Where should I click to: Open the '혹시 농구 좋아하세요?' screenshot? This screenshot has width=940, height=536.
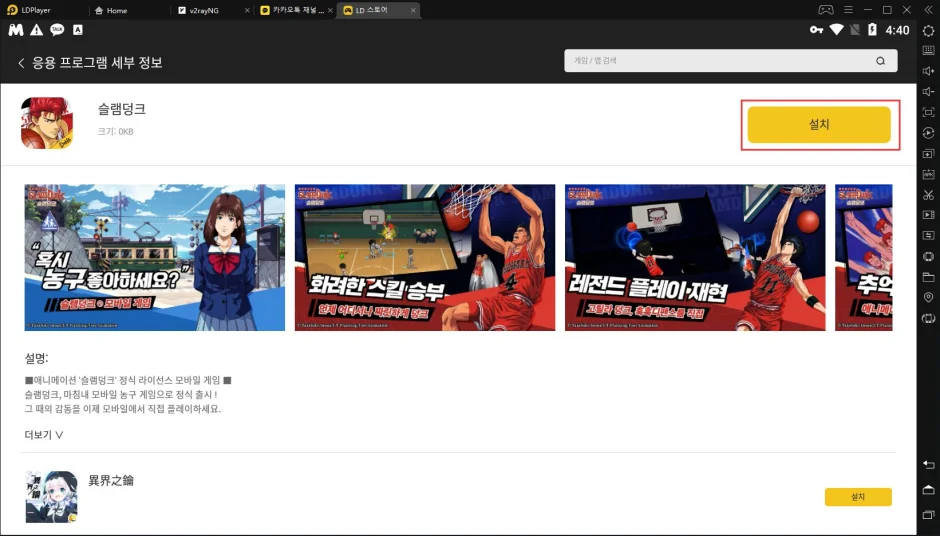point(155,257)
